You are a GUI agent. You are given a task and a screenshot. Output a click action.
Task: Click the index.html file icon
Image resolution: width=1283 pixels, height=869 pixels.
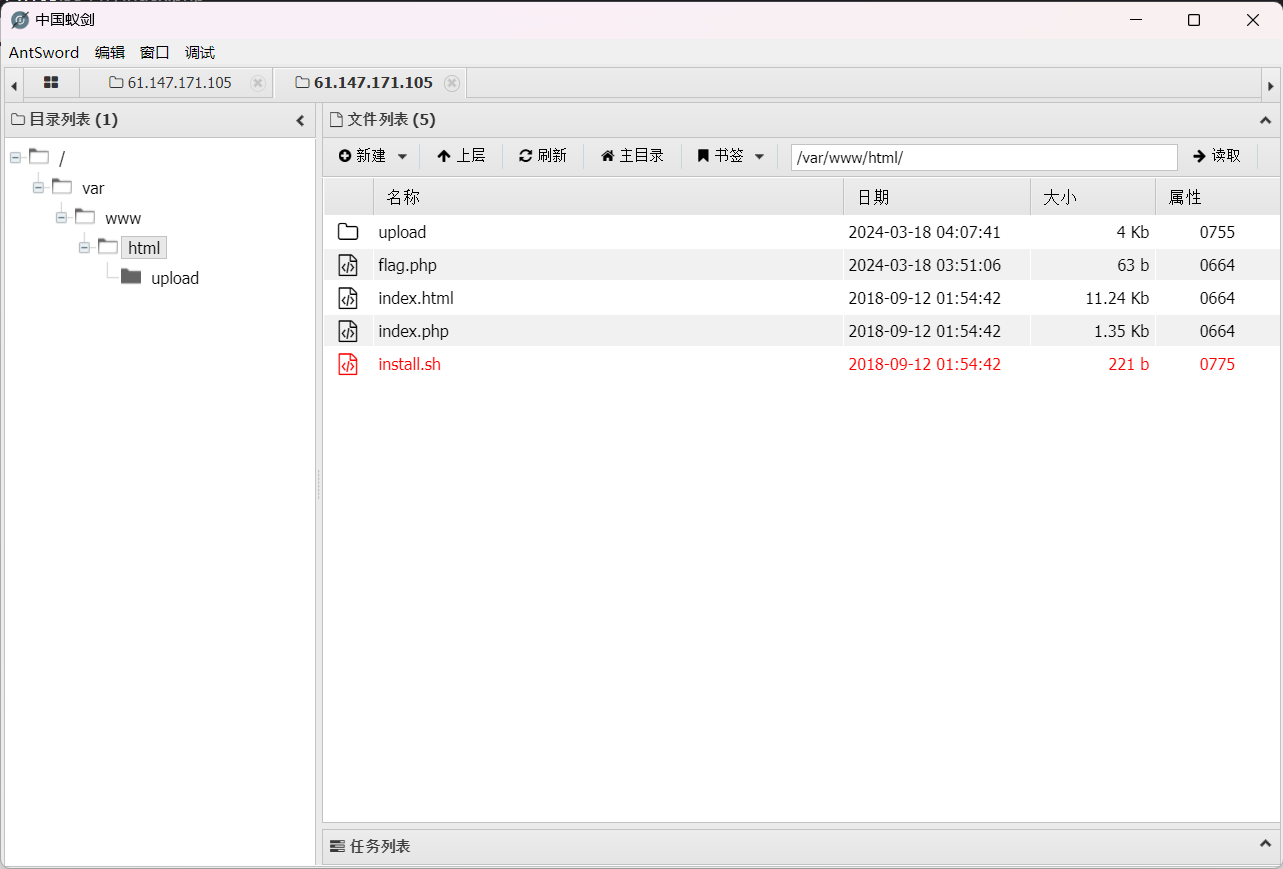pyautogui.click(x=348, y=298)
